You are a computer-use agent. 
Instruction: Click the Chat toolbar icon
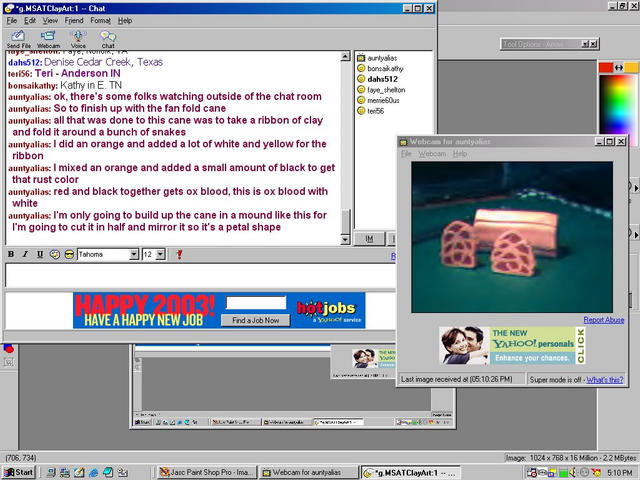(x=108, y=39)
